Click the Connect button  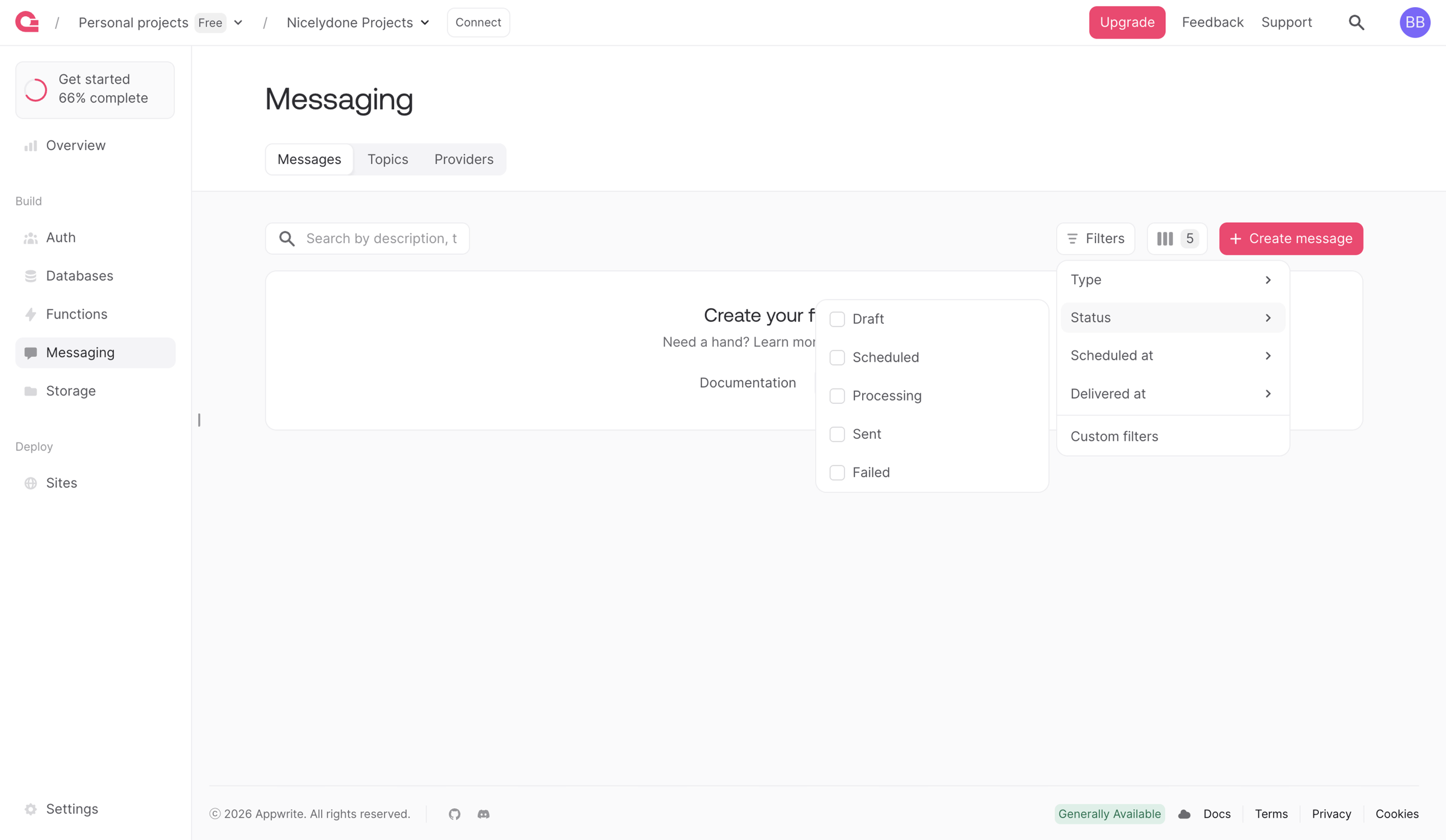click(x=478, y=22)
